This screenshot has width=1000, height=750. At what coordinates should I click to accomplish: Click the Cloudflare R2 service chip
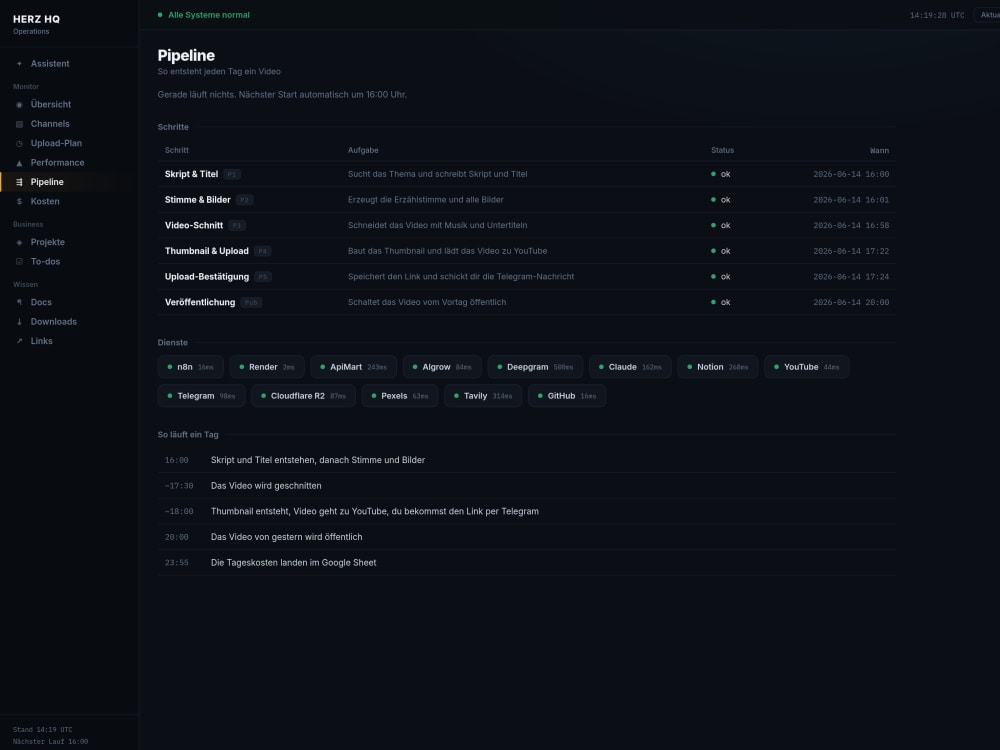(304, 396)
